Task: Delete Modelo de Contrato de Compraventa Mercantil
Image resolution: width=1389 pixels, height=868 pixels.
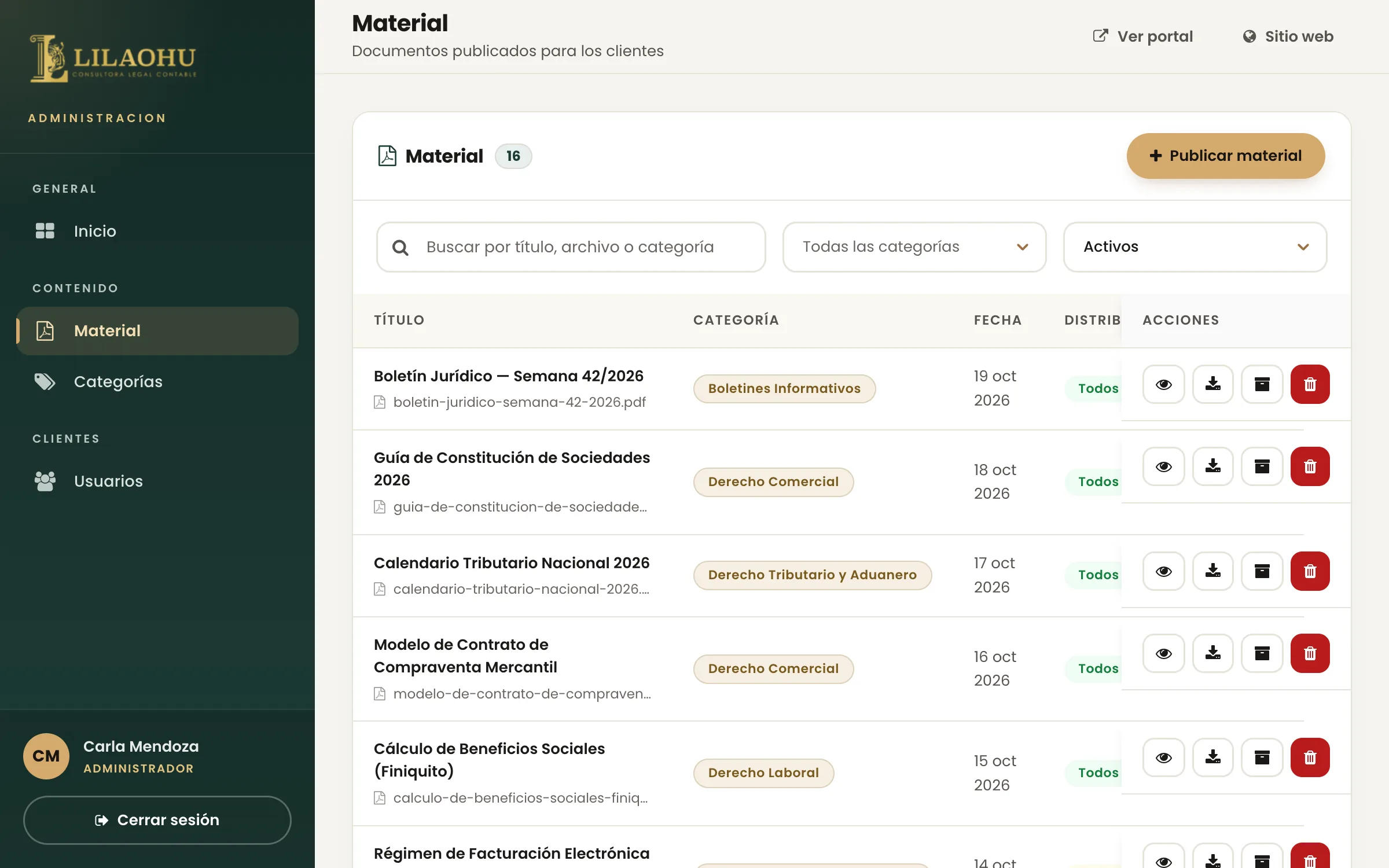Action: (x=1310, y=653)
